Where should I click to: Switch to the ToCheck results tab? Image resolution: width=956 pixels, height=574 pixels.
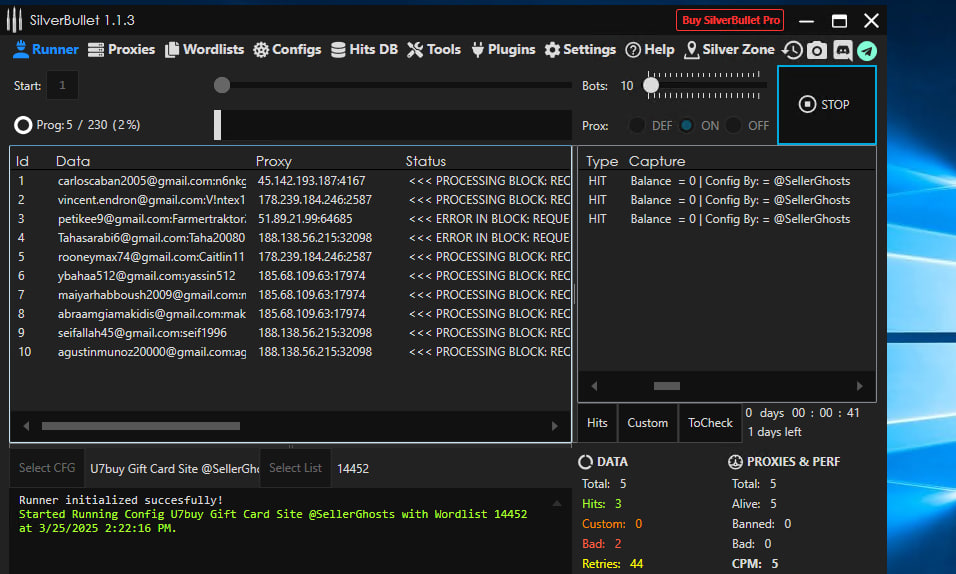coord(710,423)
